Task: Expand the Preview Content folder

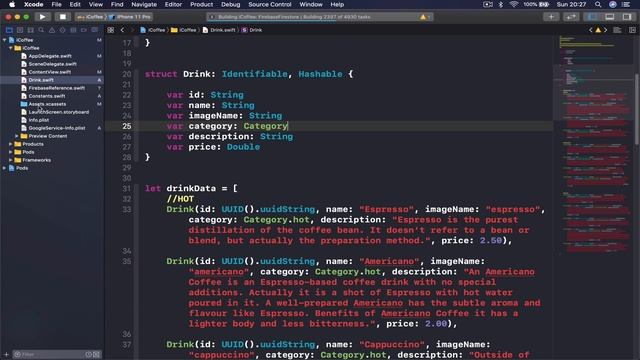Action: coord(17,136)
